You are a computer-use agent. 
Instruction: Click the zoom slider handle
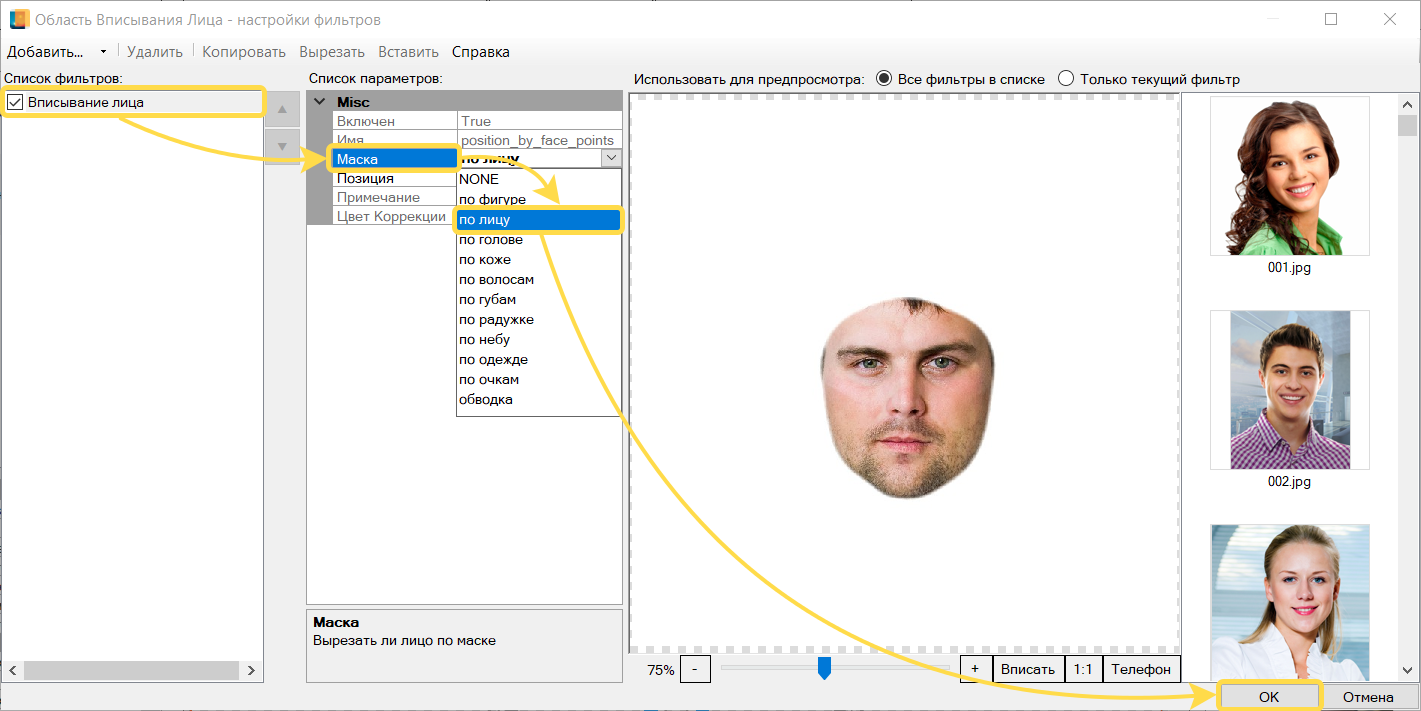824,668
